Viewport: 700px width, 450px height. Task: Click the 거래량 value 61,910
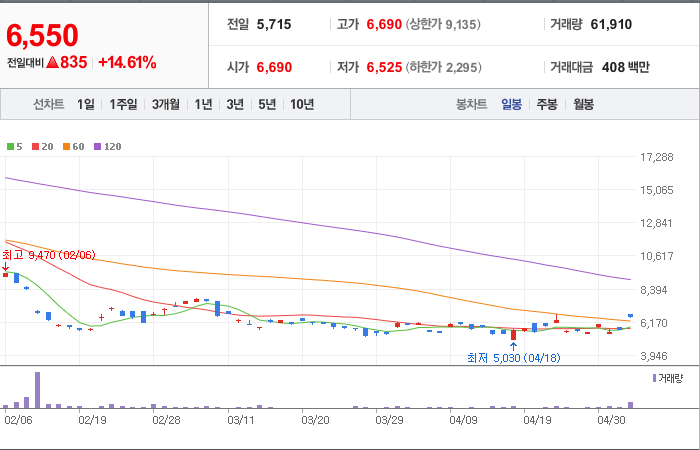pos(611,24)
